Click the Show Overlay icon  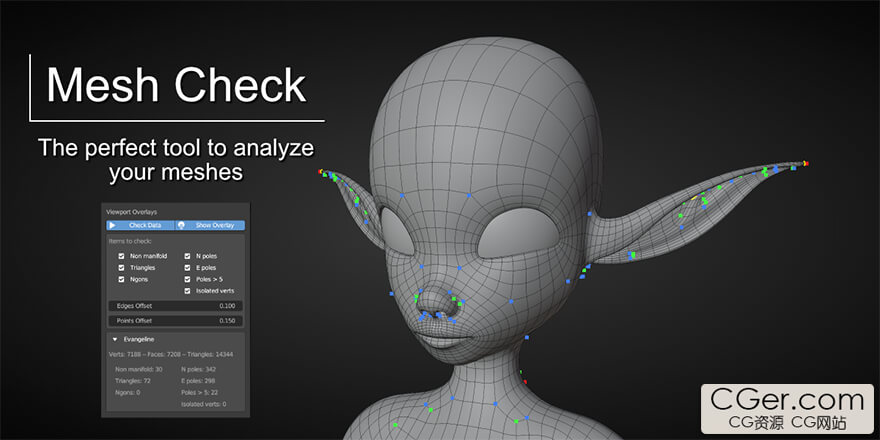[x=181, y=225]
